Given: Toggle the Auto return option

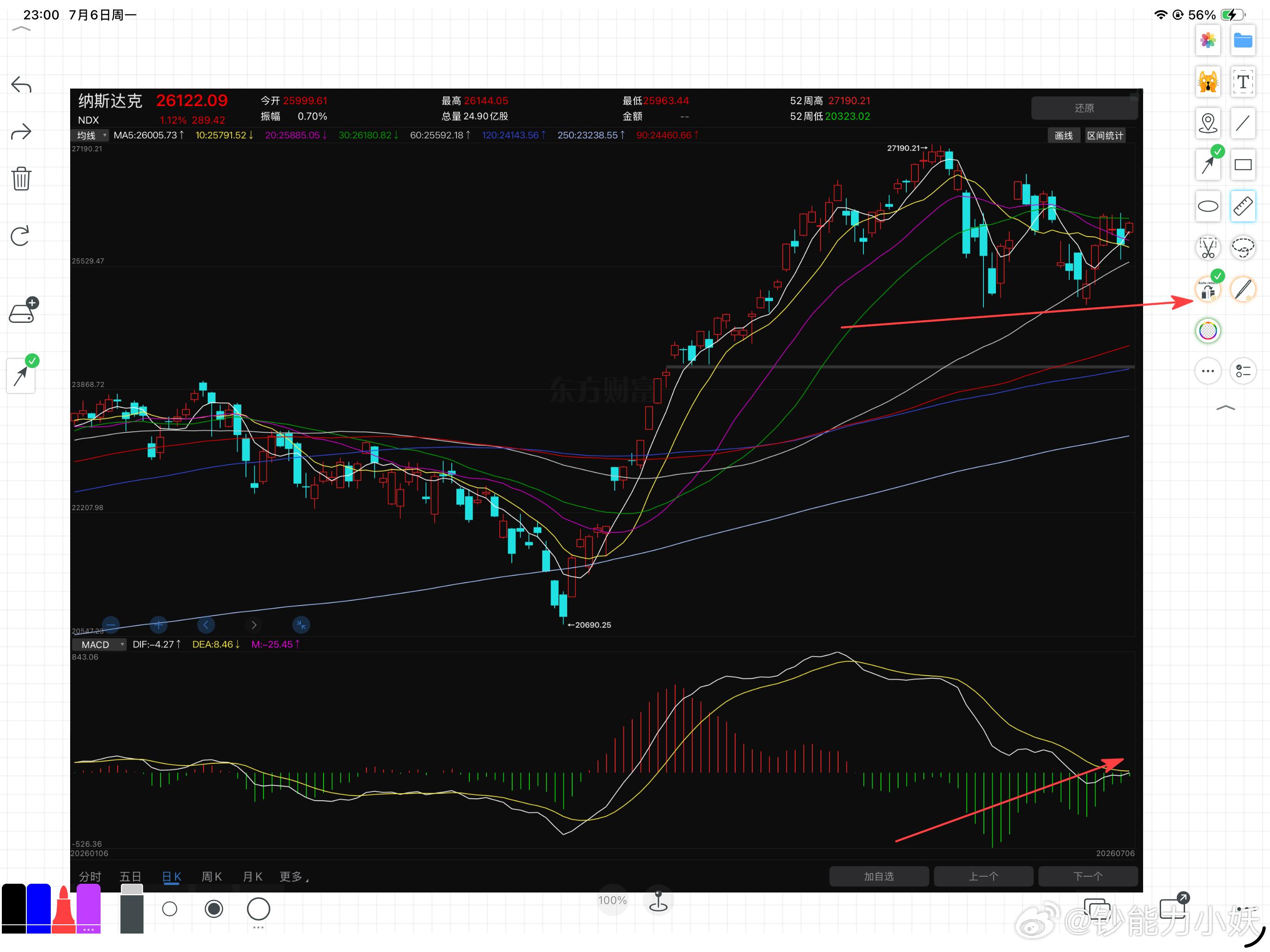Looking at the screenshot, I should (x=1208, y=289).
